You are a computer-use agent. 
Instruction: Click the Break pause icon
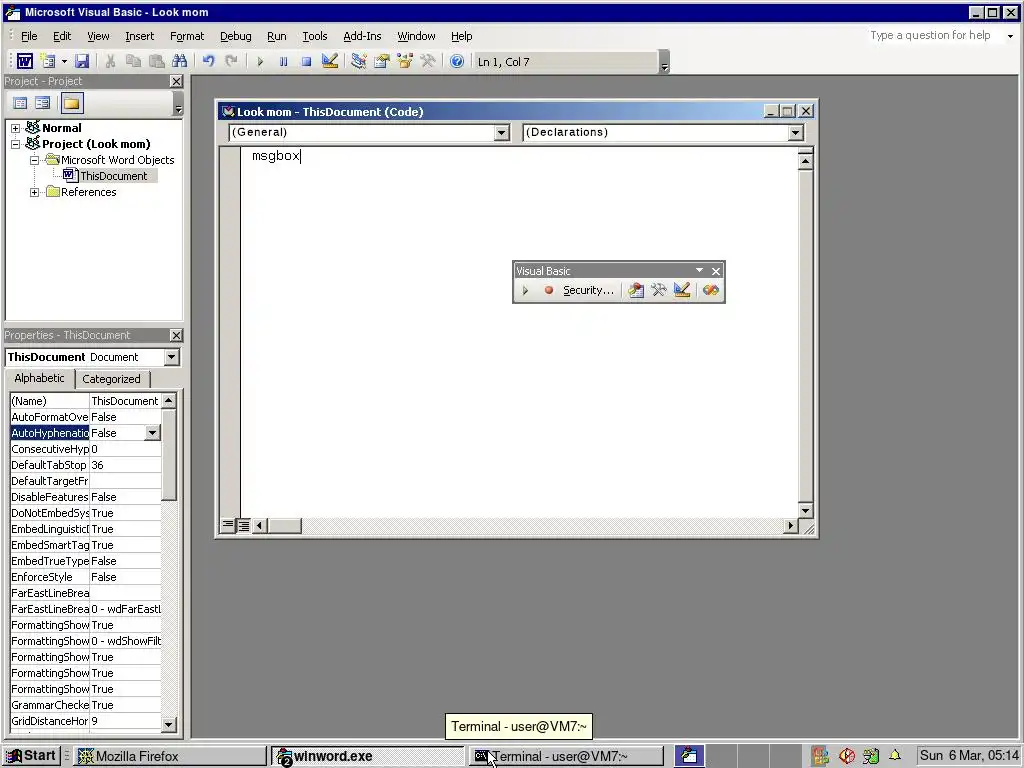283,61
